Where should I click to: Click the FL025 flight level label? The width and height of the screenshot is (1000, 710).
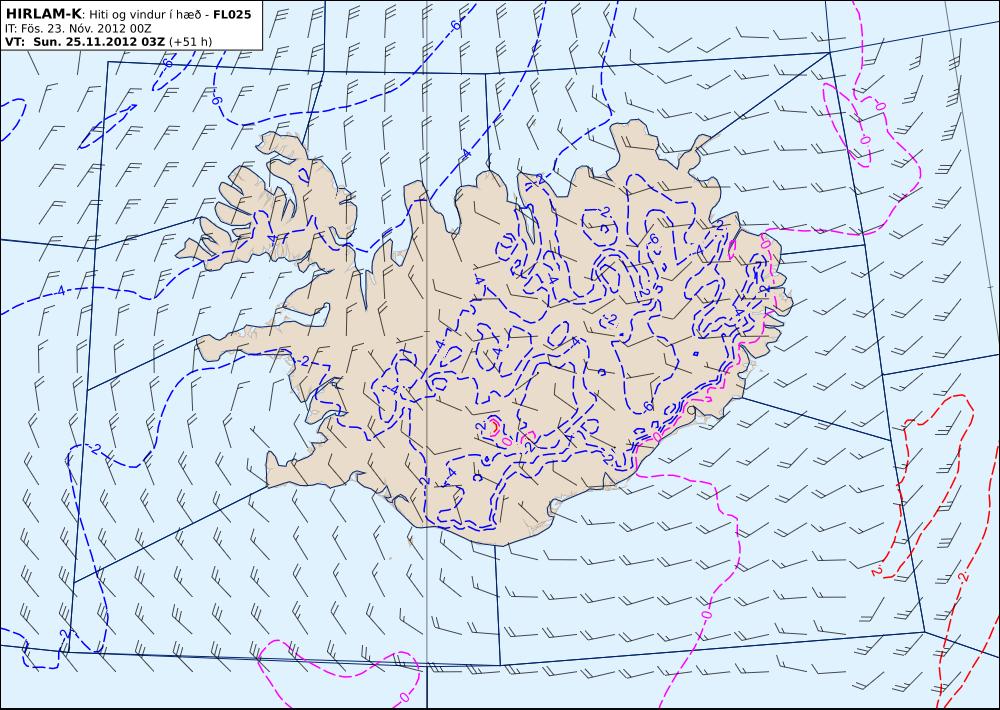(x=232, y=14)
